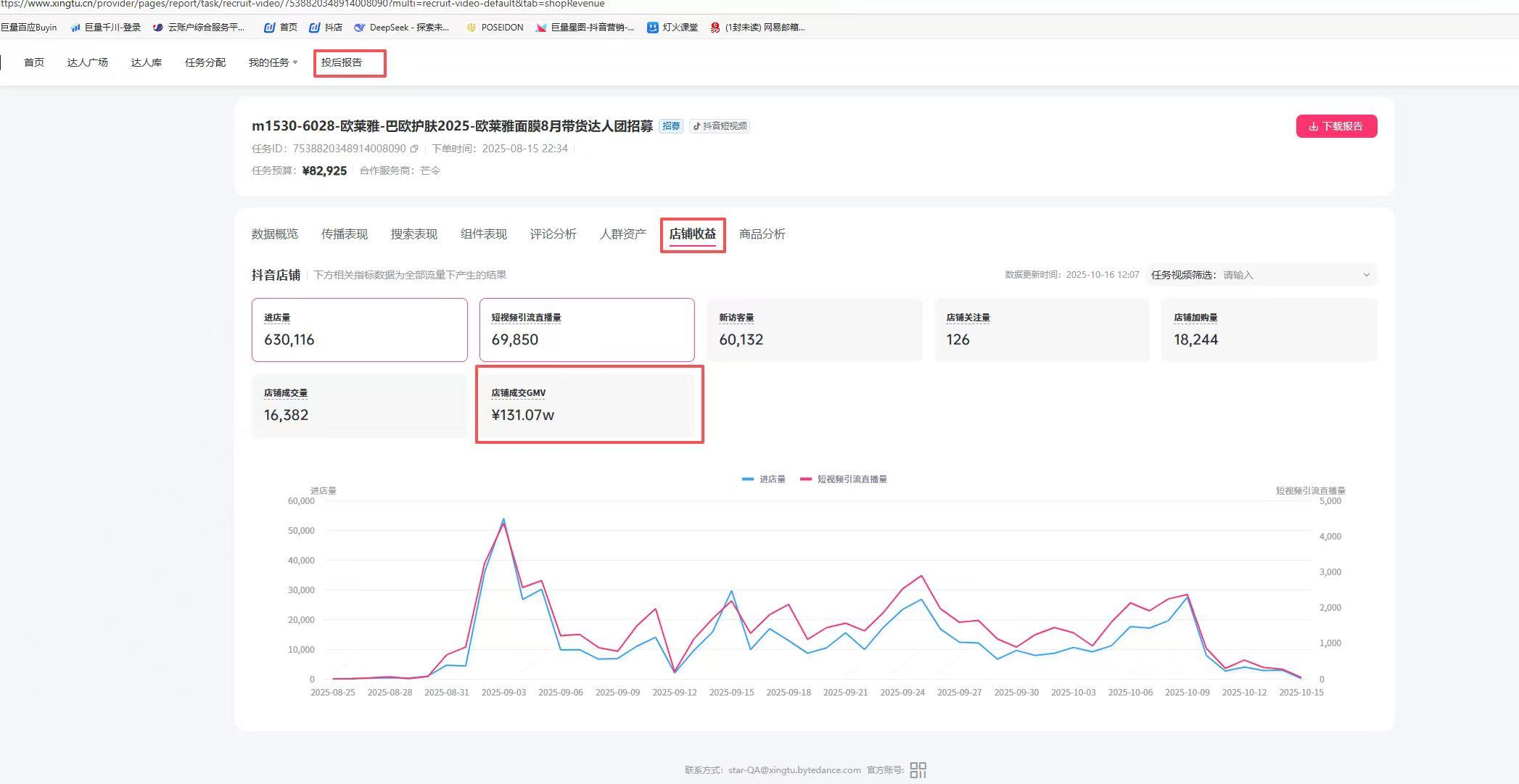
Task: Click the 任务预算 ¥82,925 value
Action: (x=324, y=171)
